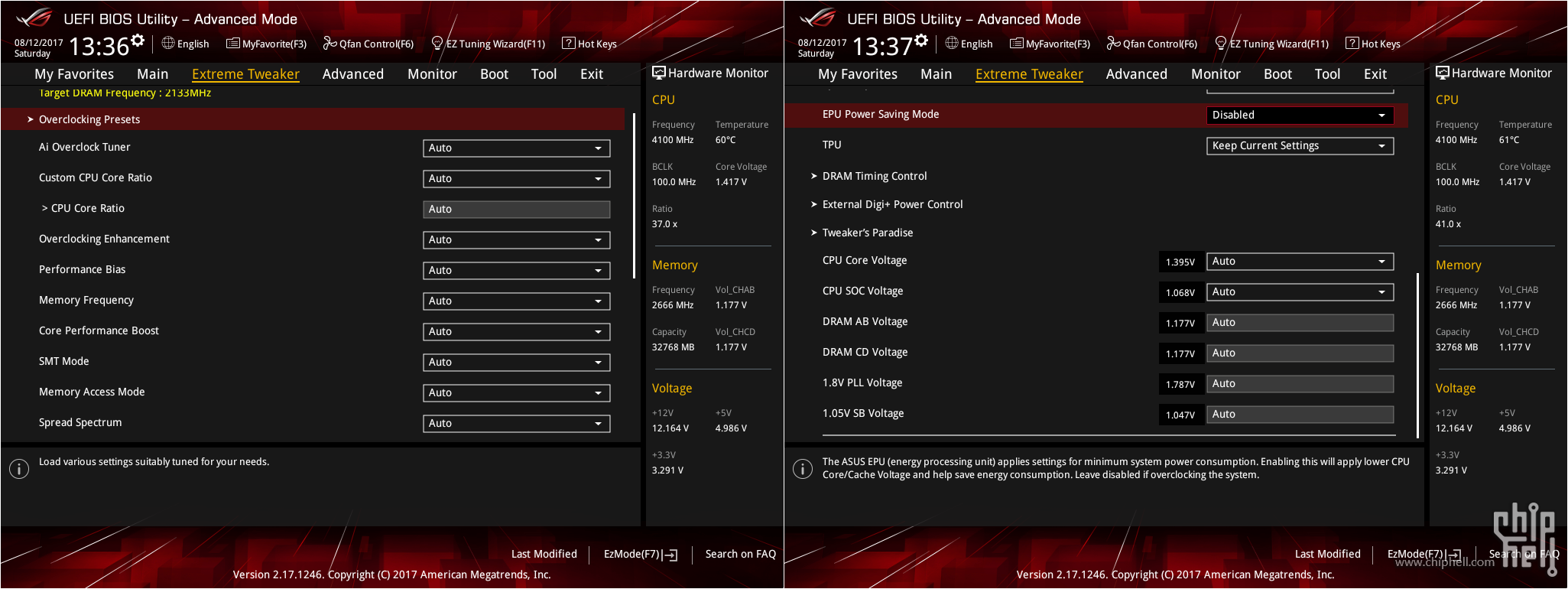Open Memory Frequency dropdown
1568x589 pixels.
tap(517, 301)
